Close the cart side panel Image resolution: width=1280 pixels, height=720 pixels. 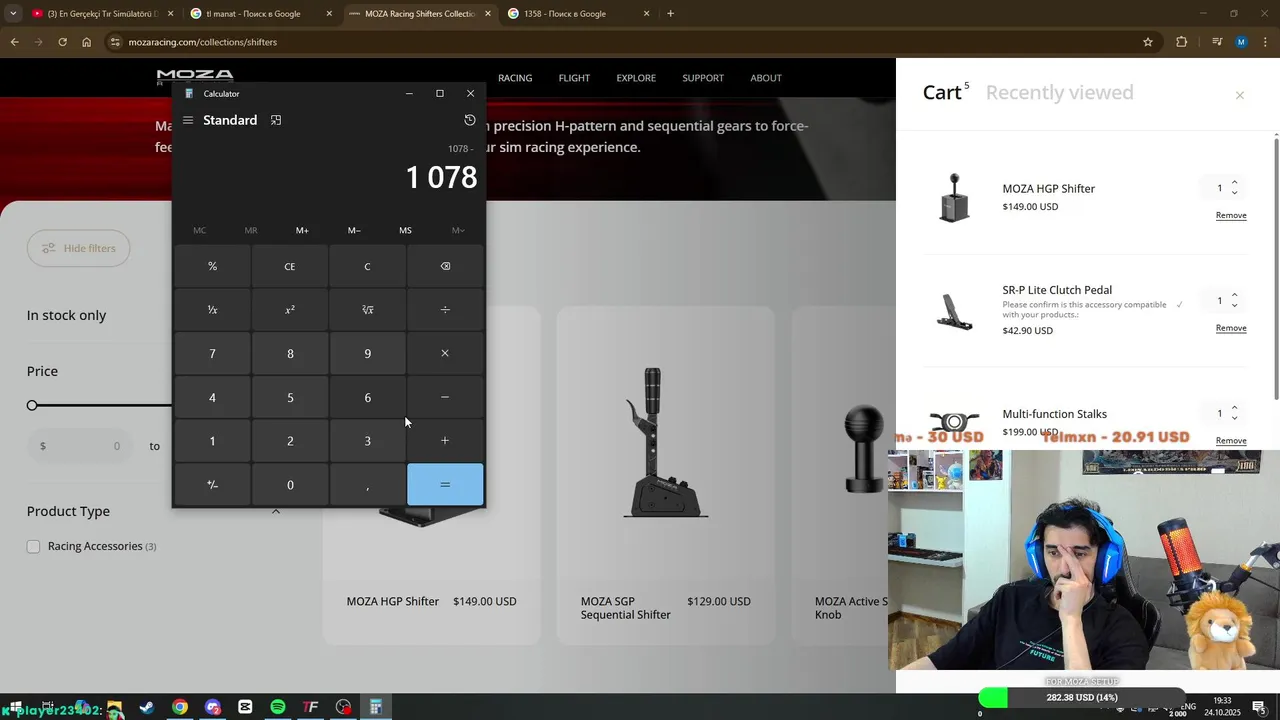click(1239, 95)
